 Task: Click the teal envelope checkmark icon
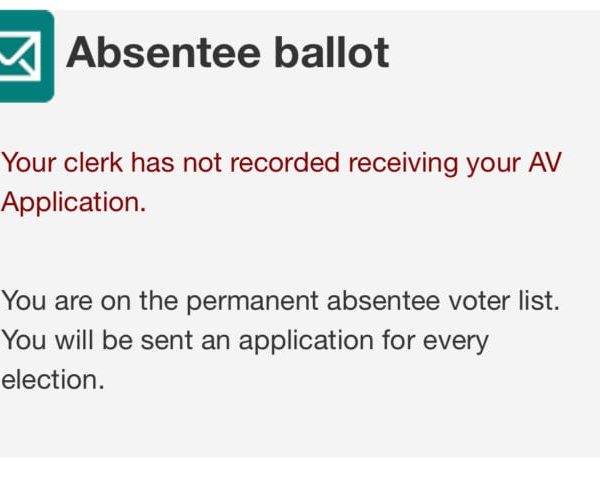click(24, 55)
